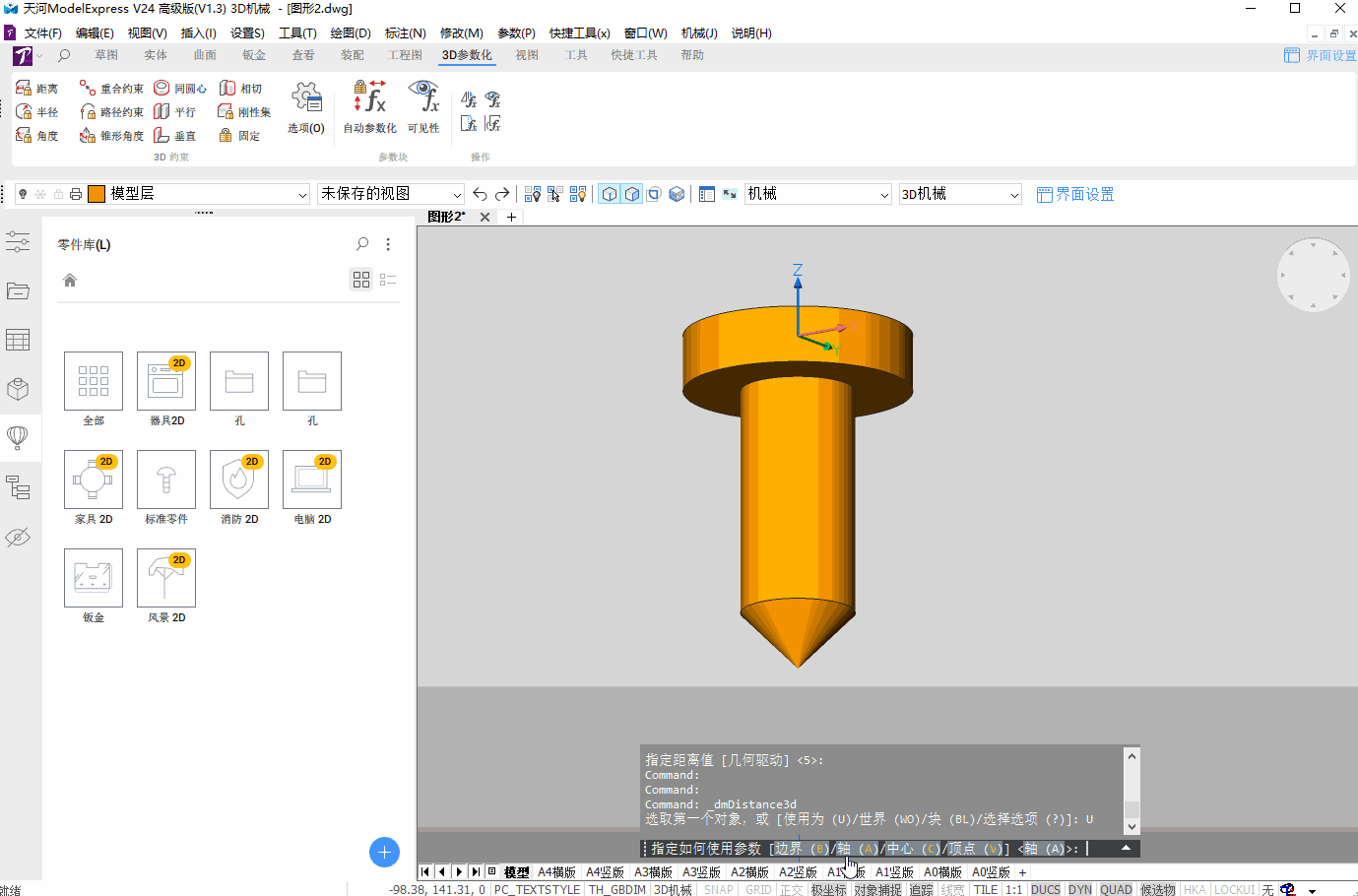The image size is (1358, 896).
Task: Switch to the 钣金 ribbon tab
Action: [254, 55]
